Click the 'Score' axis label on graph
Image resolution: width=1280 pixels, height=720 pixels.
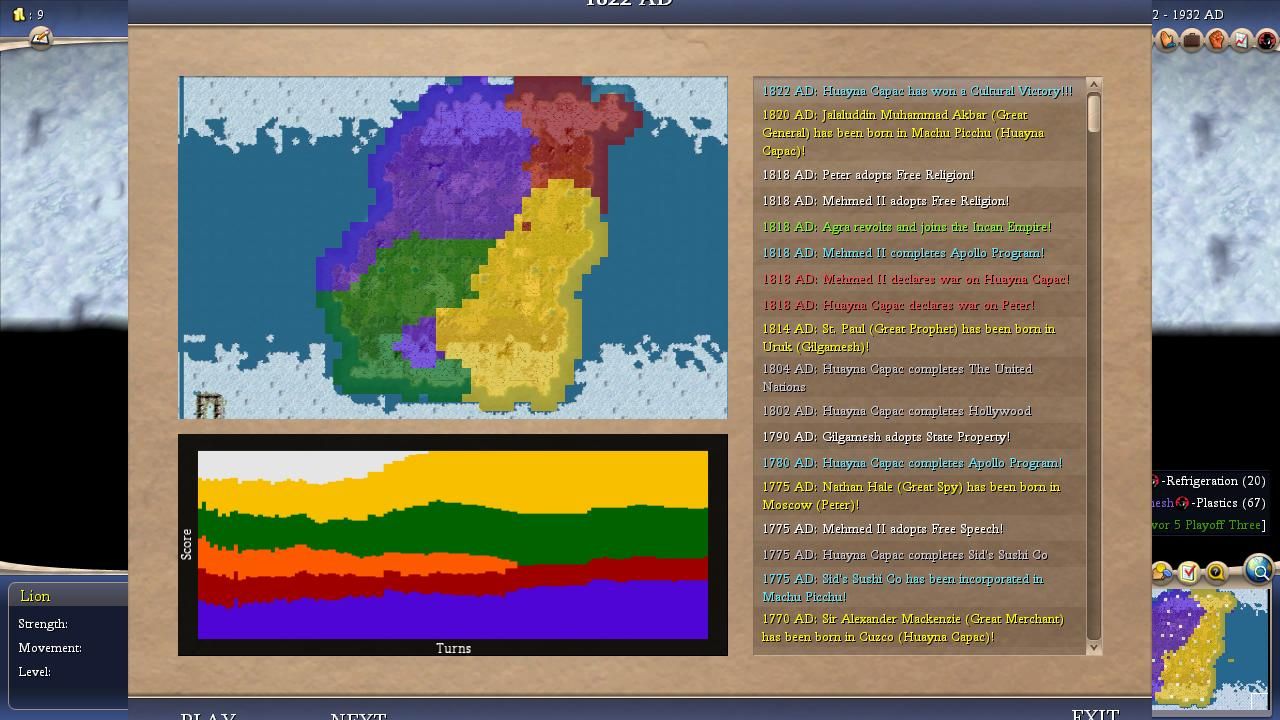point(186,544)
